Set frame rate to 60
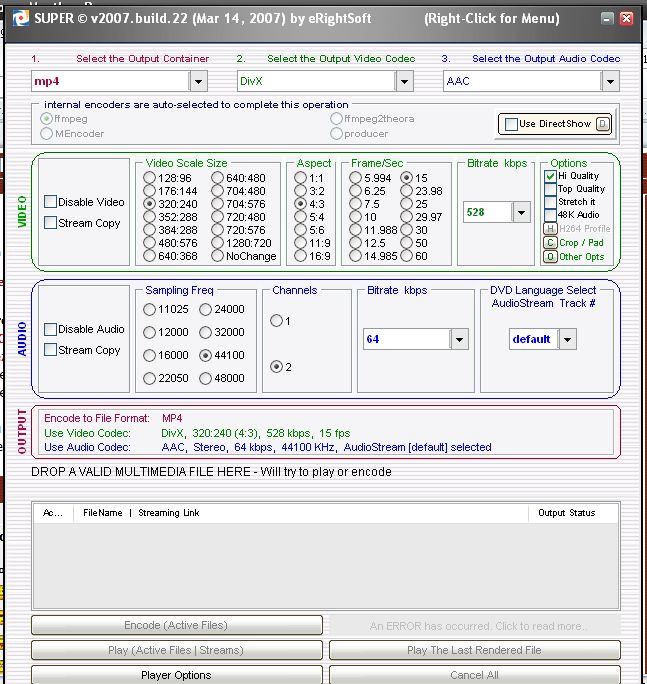 pos(406,256)
